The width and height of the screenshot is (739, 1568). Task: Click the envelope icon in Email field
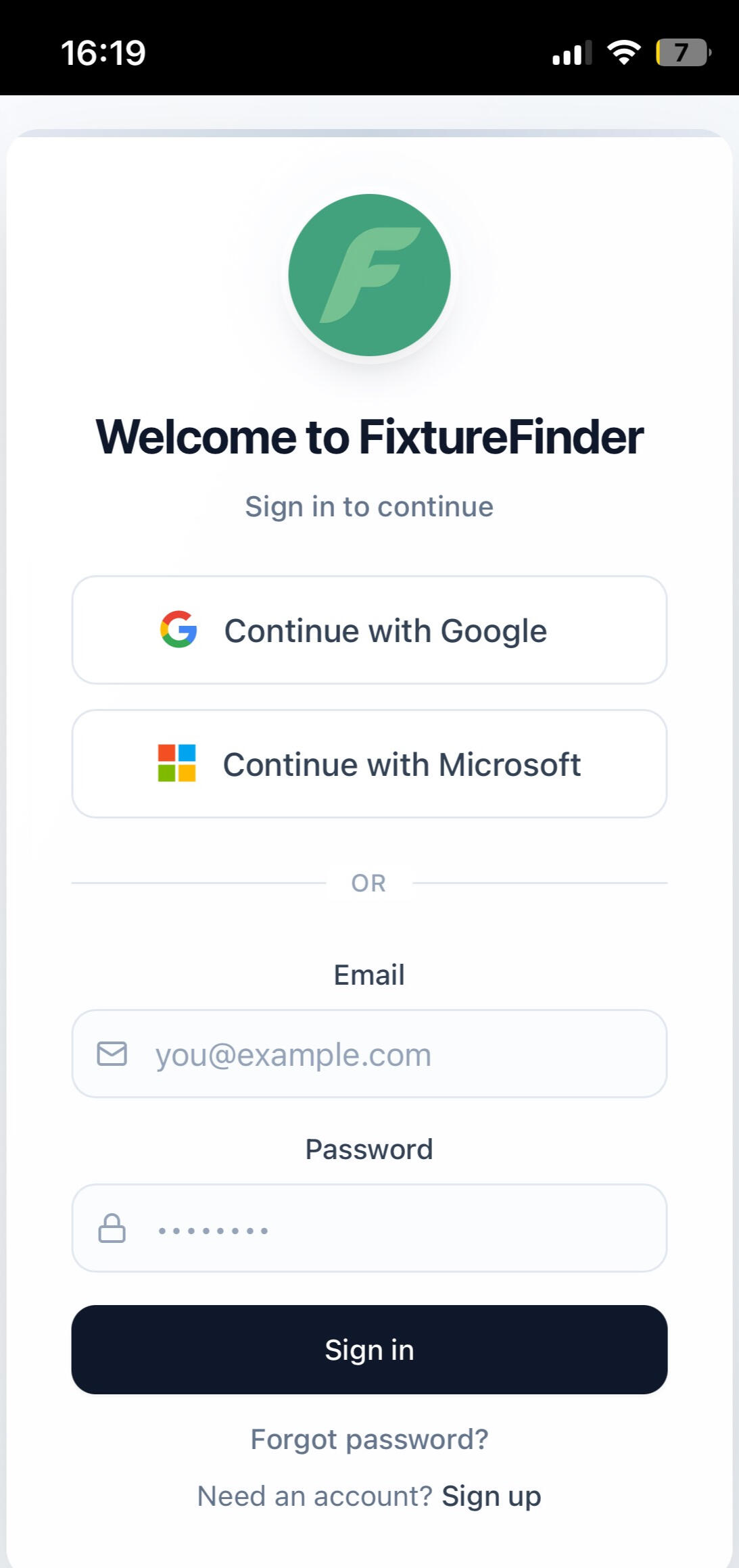click(x=112, y=1054)
